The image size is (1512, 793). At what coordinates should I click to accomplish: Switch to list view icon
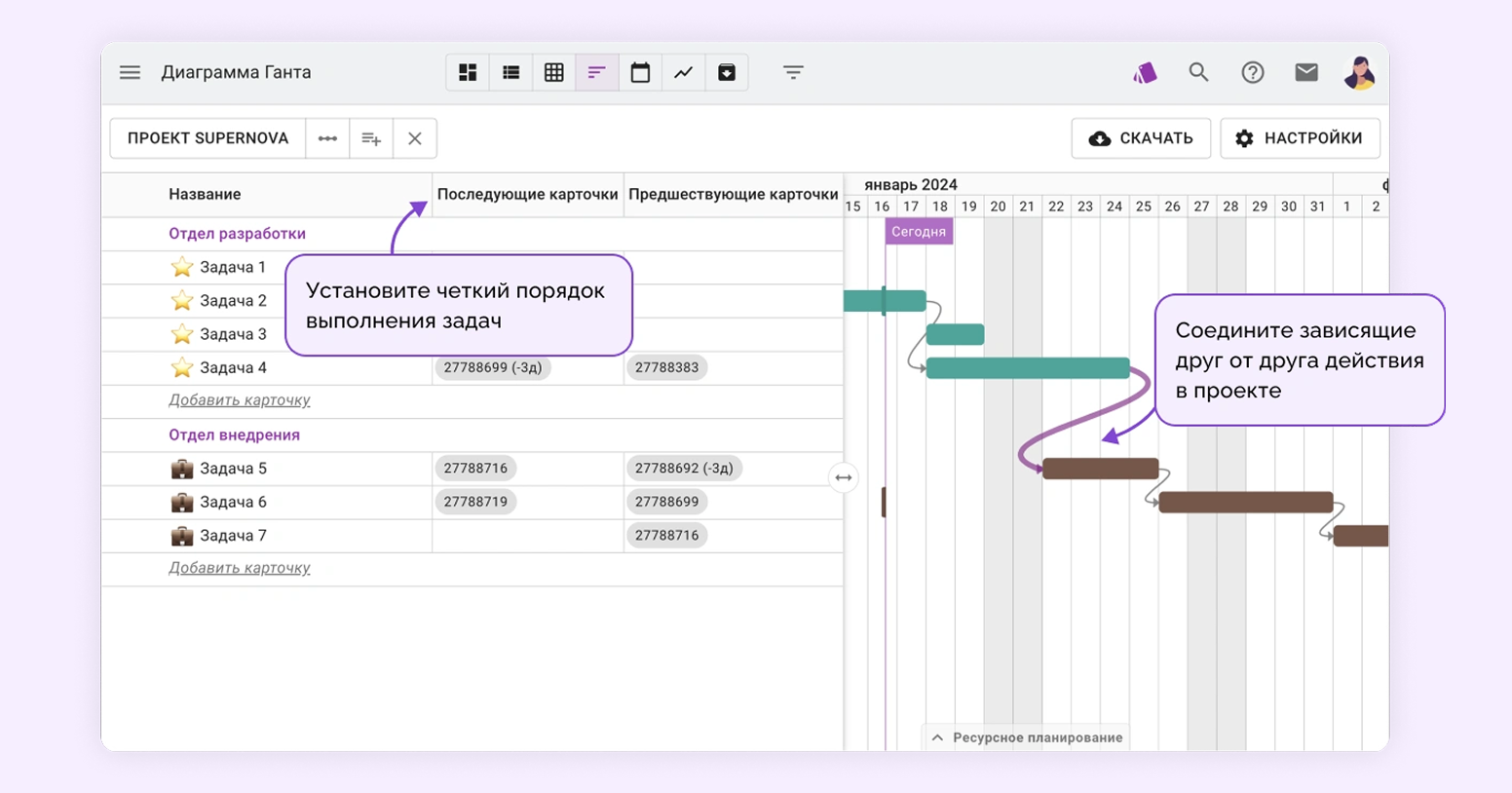[510, 72]
